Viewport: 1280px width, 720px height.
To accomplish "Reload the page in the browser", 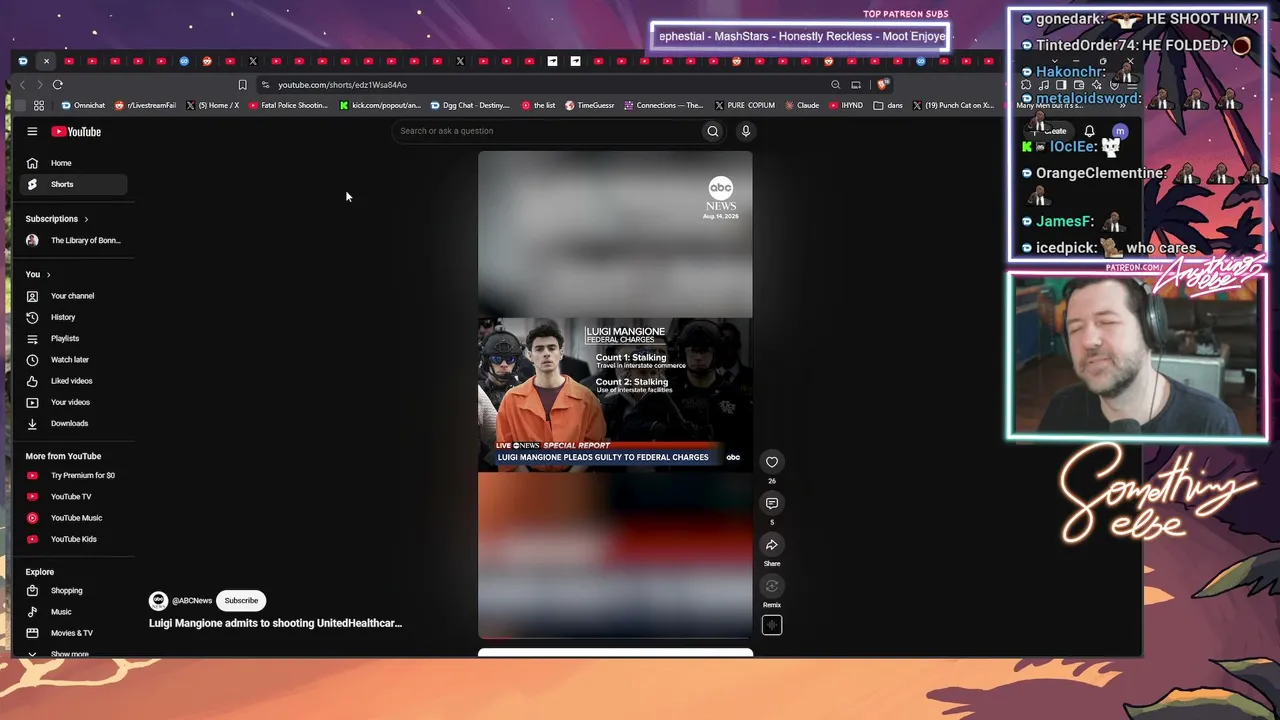I will coord(58,85).
